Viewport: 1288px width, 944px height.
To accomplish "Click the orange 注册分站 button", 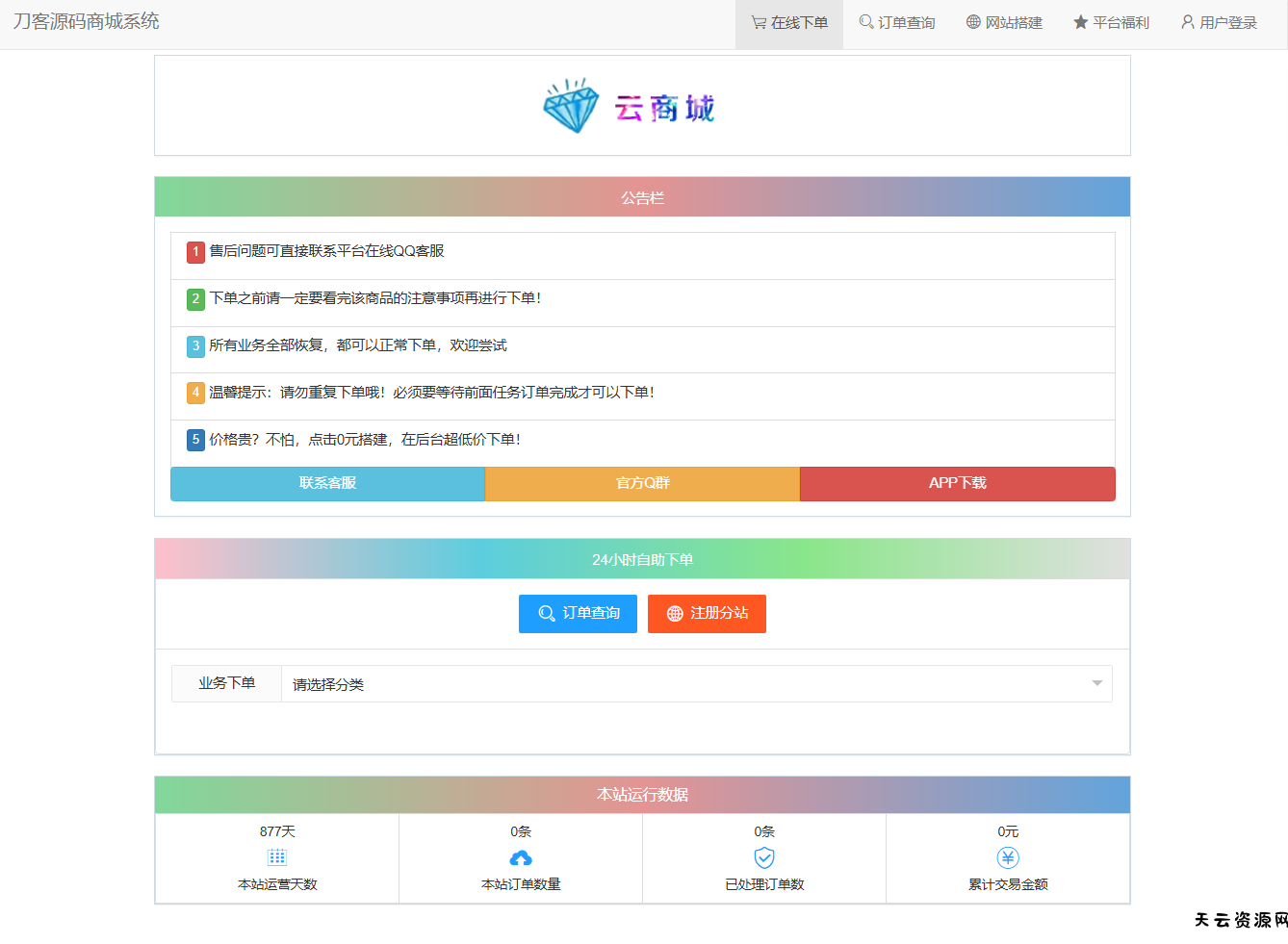I will click(x=707, y=613).
